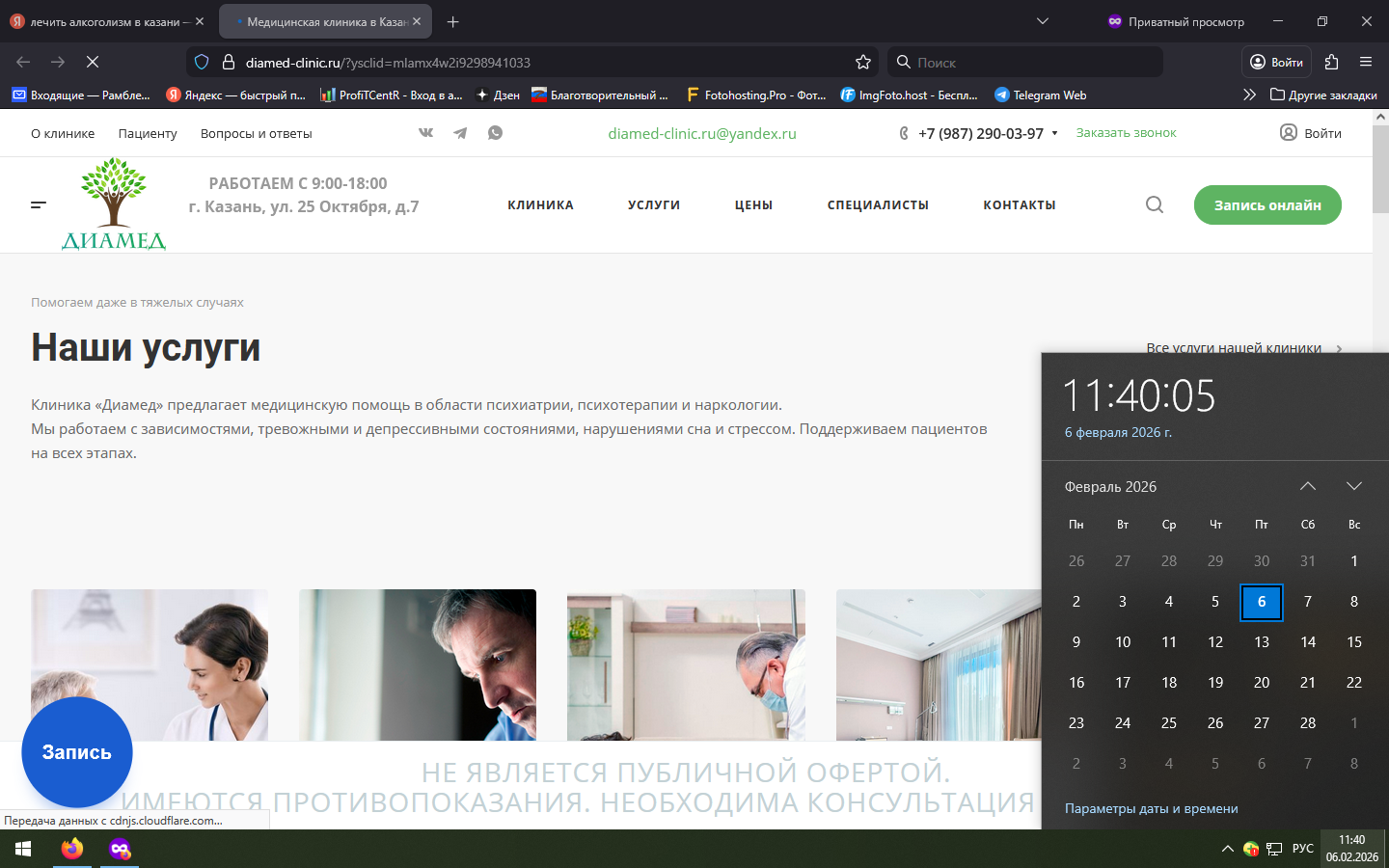
Task: Show more bookmarks with the double chevron
Action: tap(1249, 95)
